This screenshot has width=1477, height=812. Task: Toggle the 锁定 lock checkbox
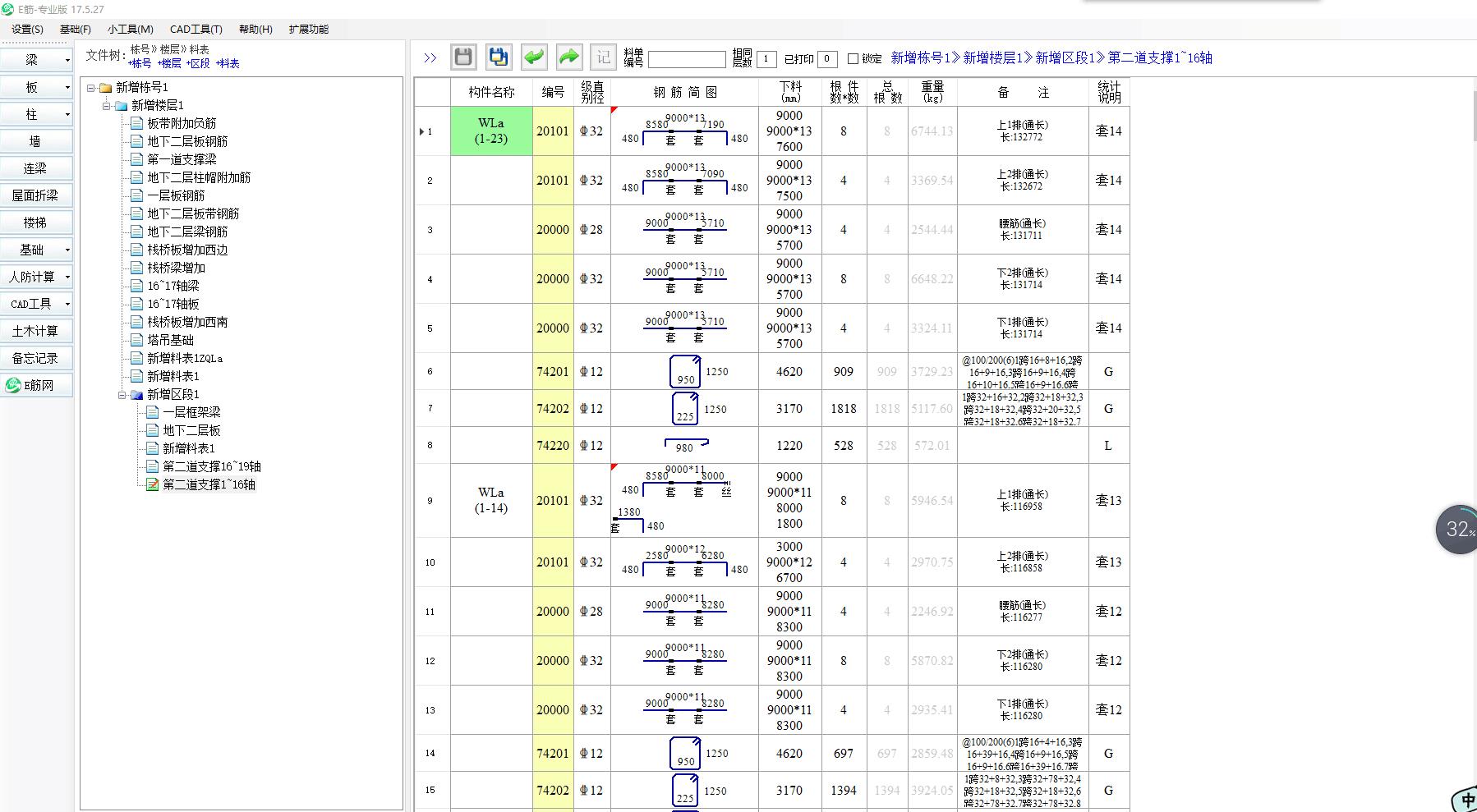point(853,59)
